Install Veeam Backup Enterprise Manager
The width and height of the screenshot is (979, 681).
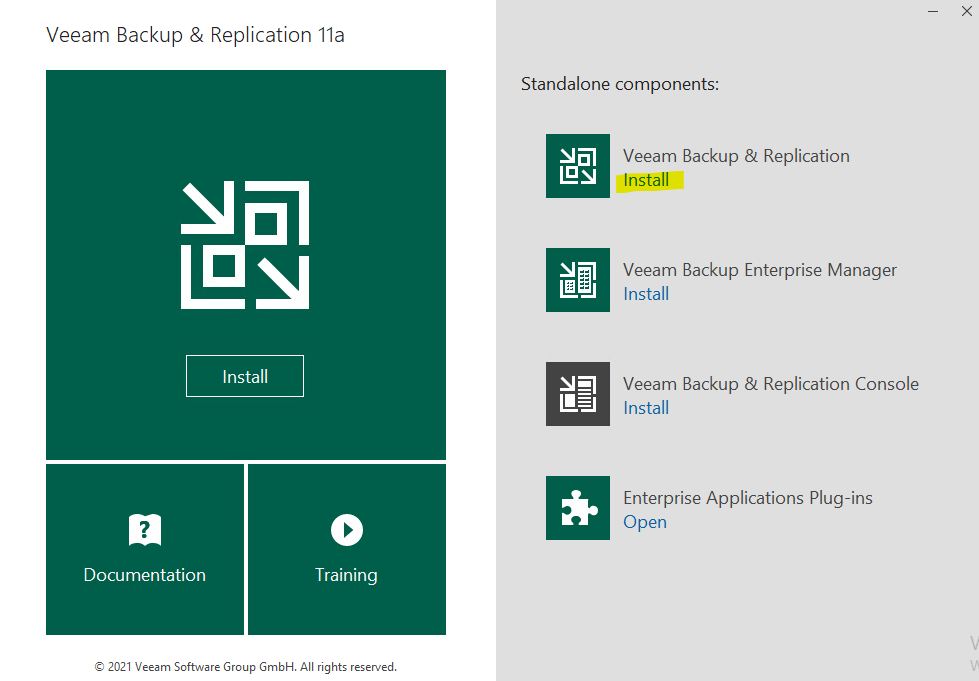646,294
